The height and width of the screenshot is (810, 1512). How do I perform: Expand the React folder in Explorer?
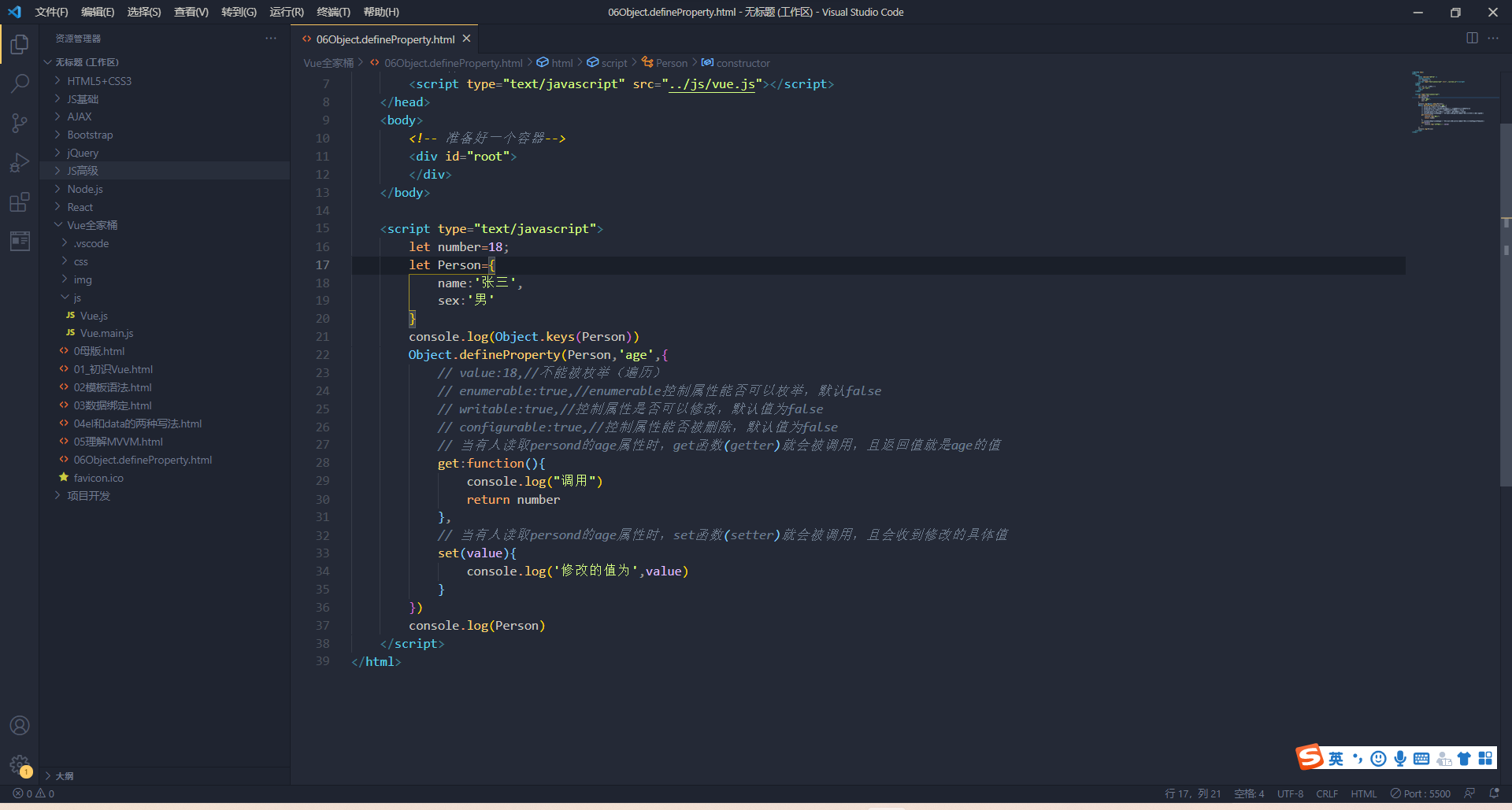[x=80, y=206]
